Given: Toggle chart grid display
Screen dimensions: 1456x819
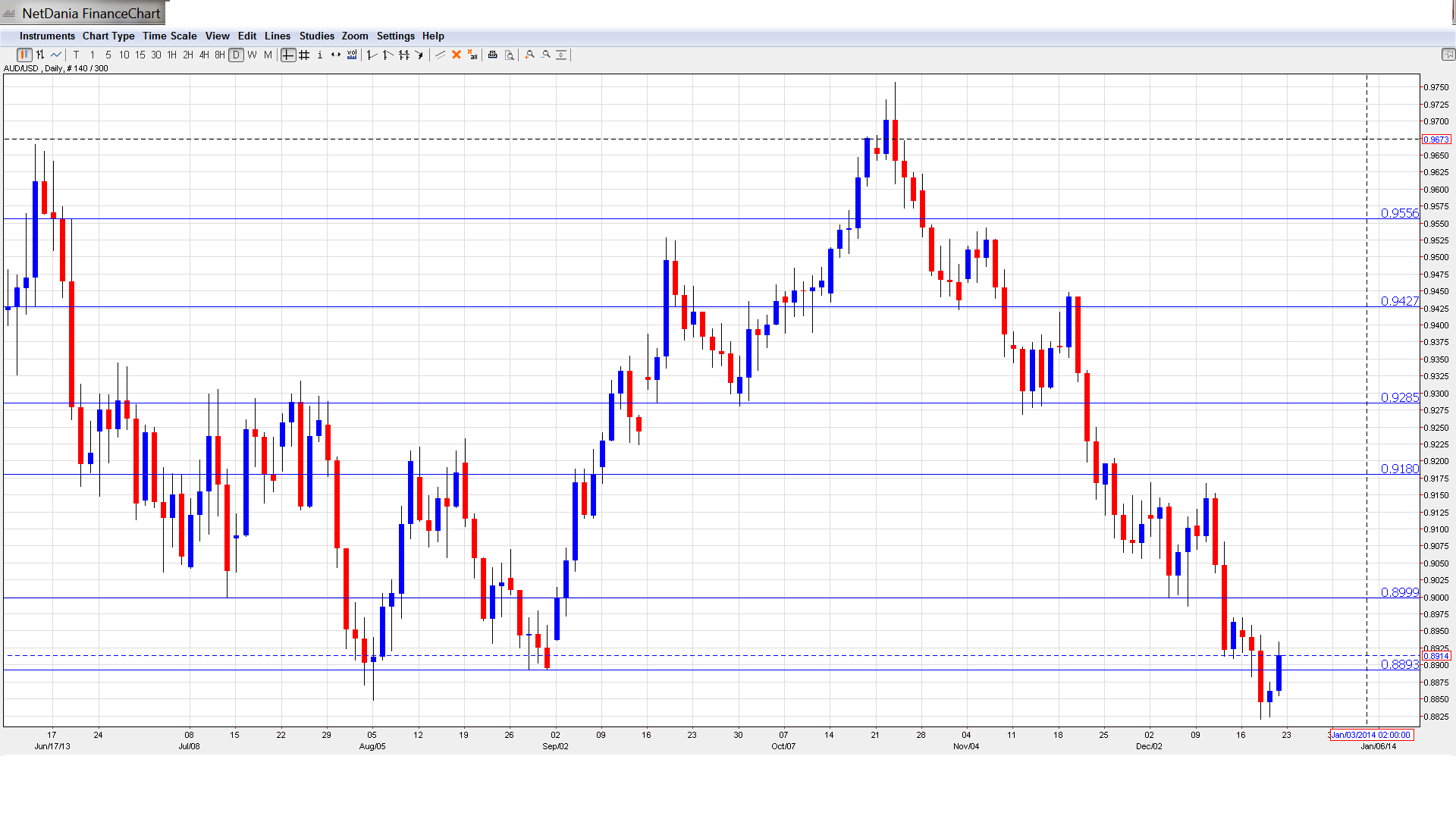Looking at the screenshot, I should (304, 55).
